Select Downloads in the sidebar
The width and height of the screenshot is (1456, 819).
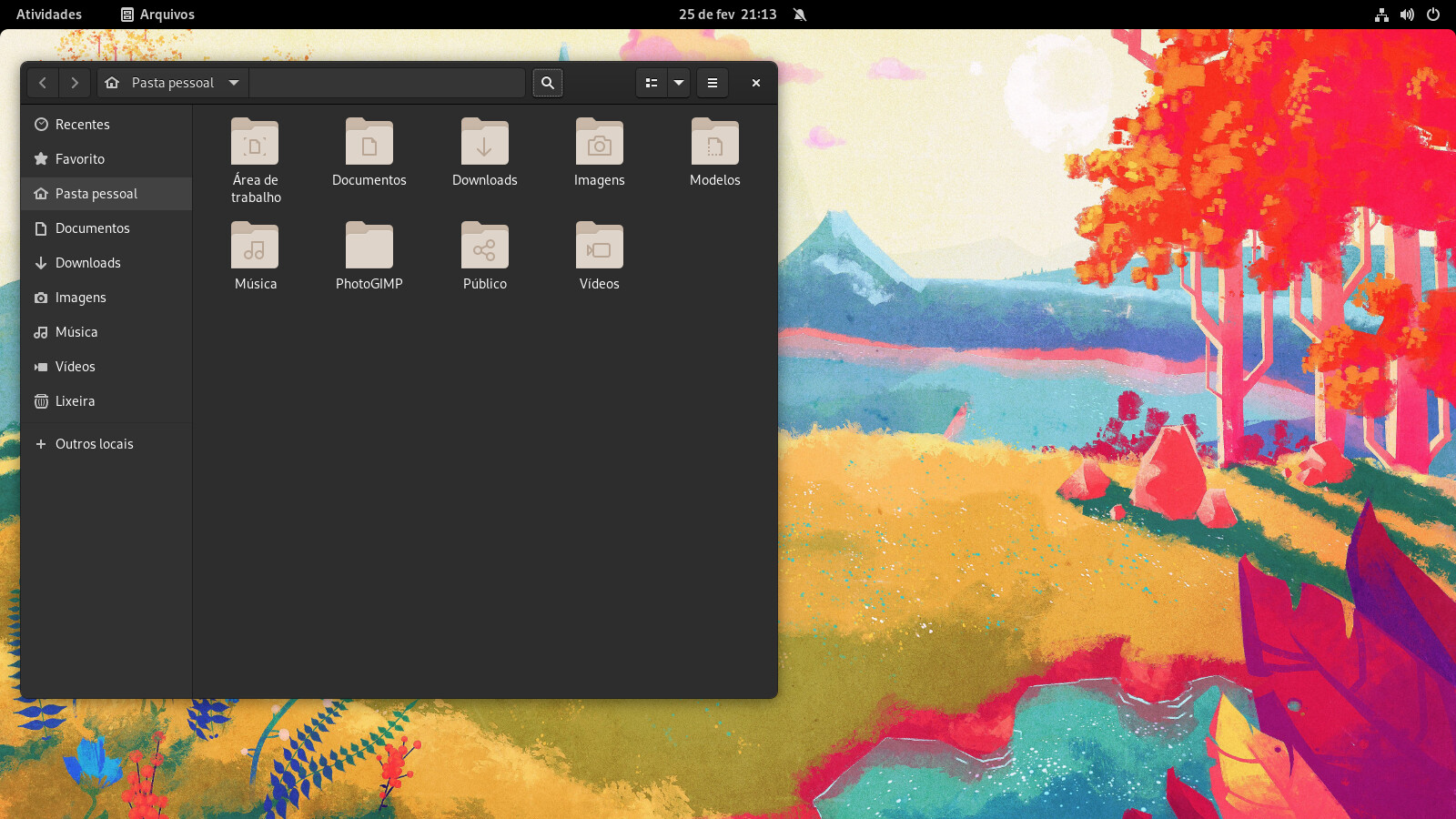pos(106,263)
